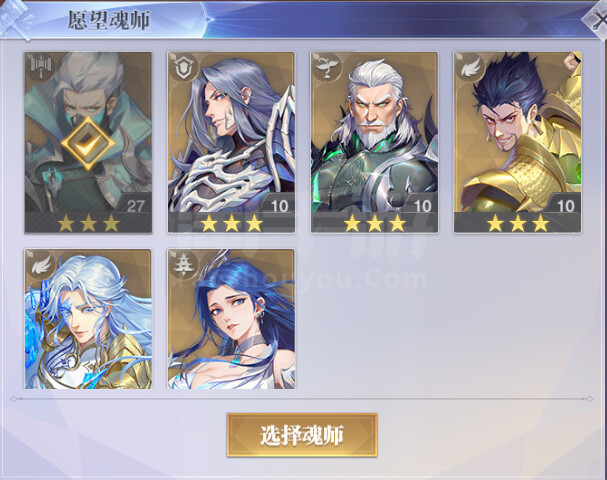This screenshot has width=607, height=480.
Task: Pick the white-haired ice character card
Action: 88,319
